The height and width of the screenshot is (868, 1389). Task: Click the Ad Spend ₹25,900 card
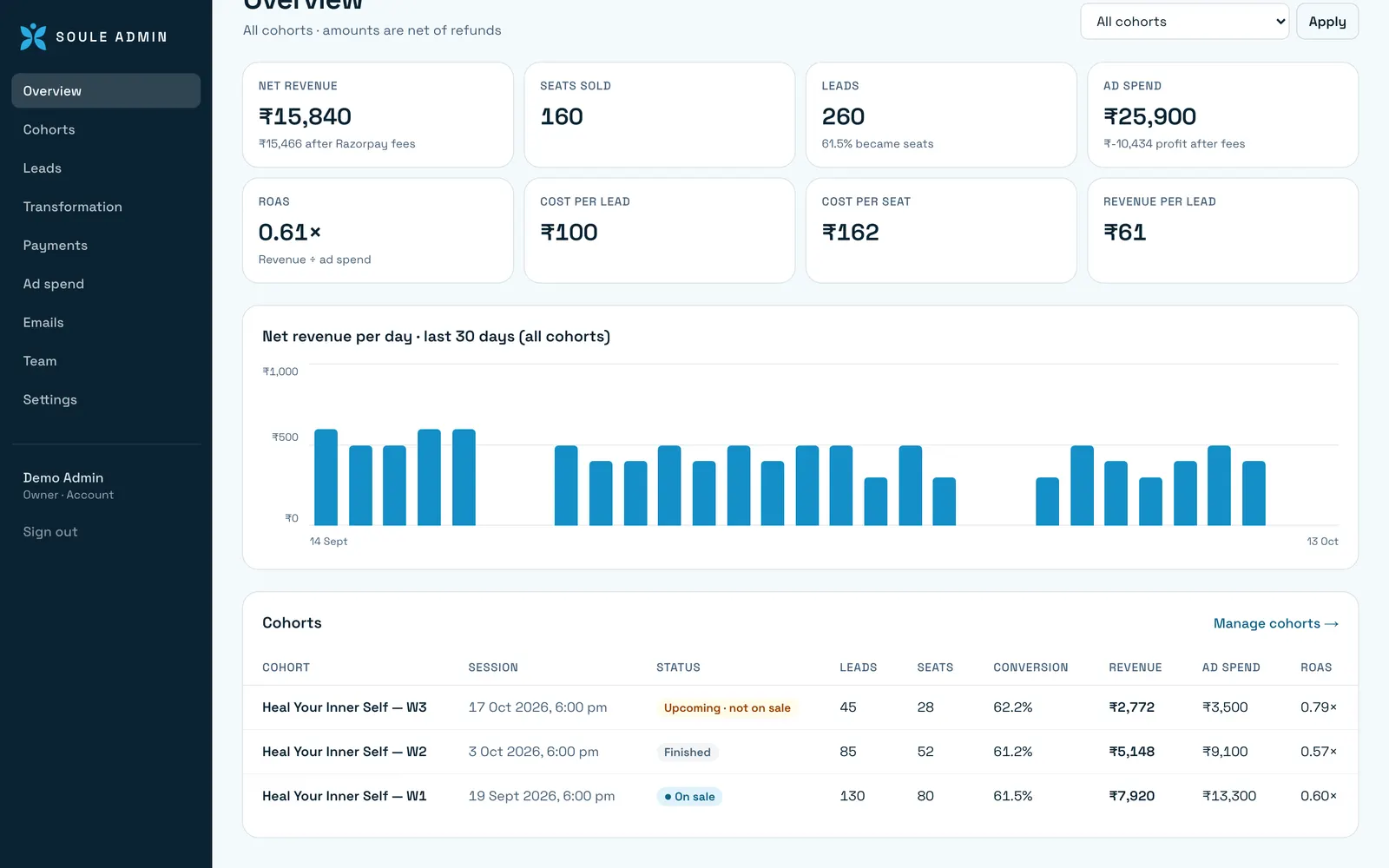tap(1222, 115)
